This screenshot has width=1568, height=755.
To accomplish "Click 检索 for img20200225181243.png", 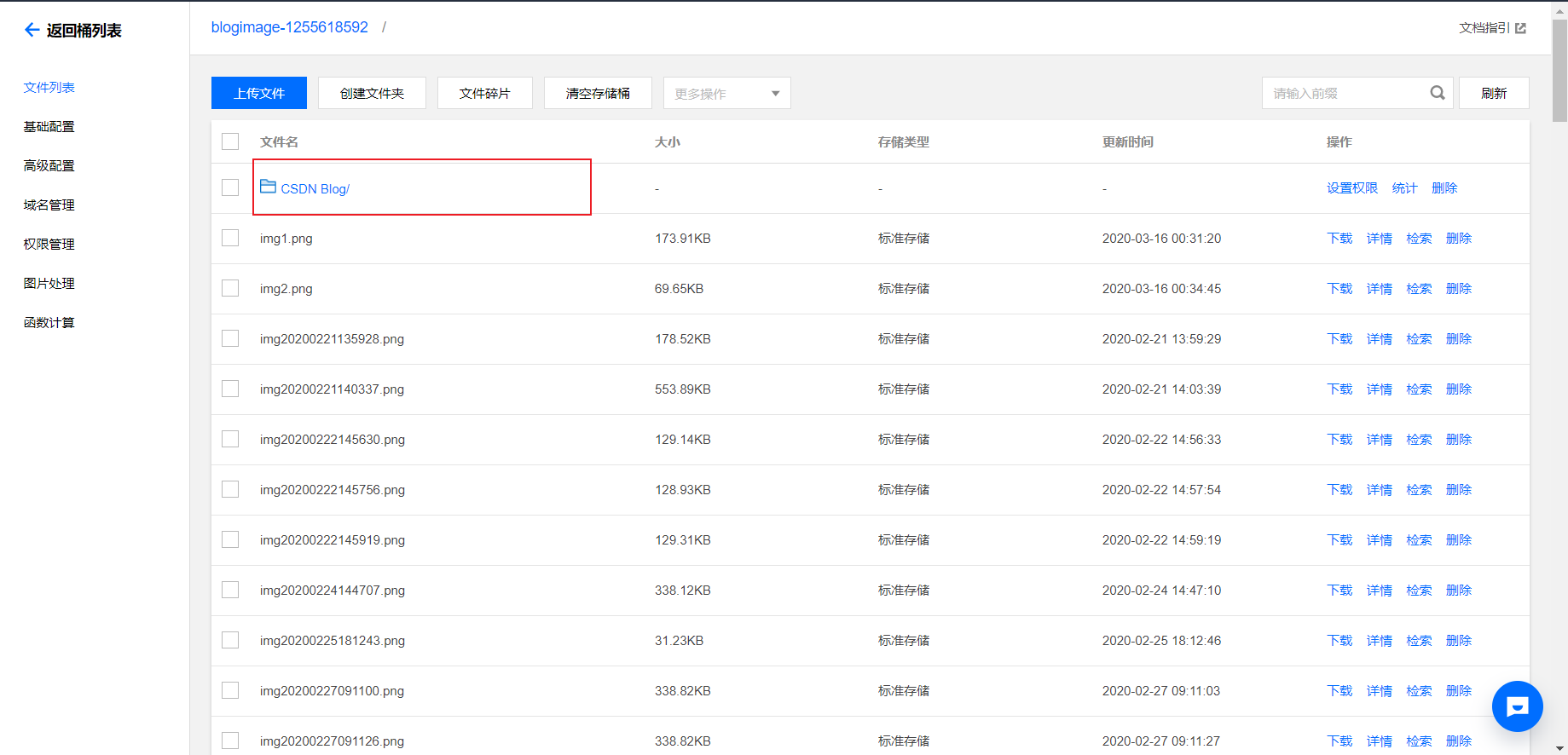I will 1419,640.
